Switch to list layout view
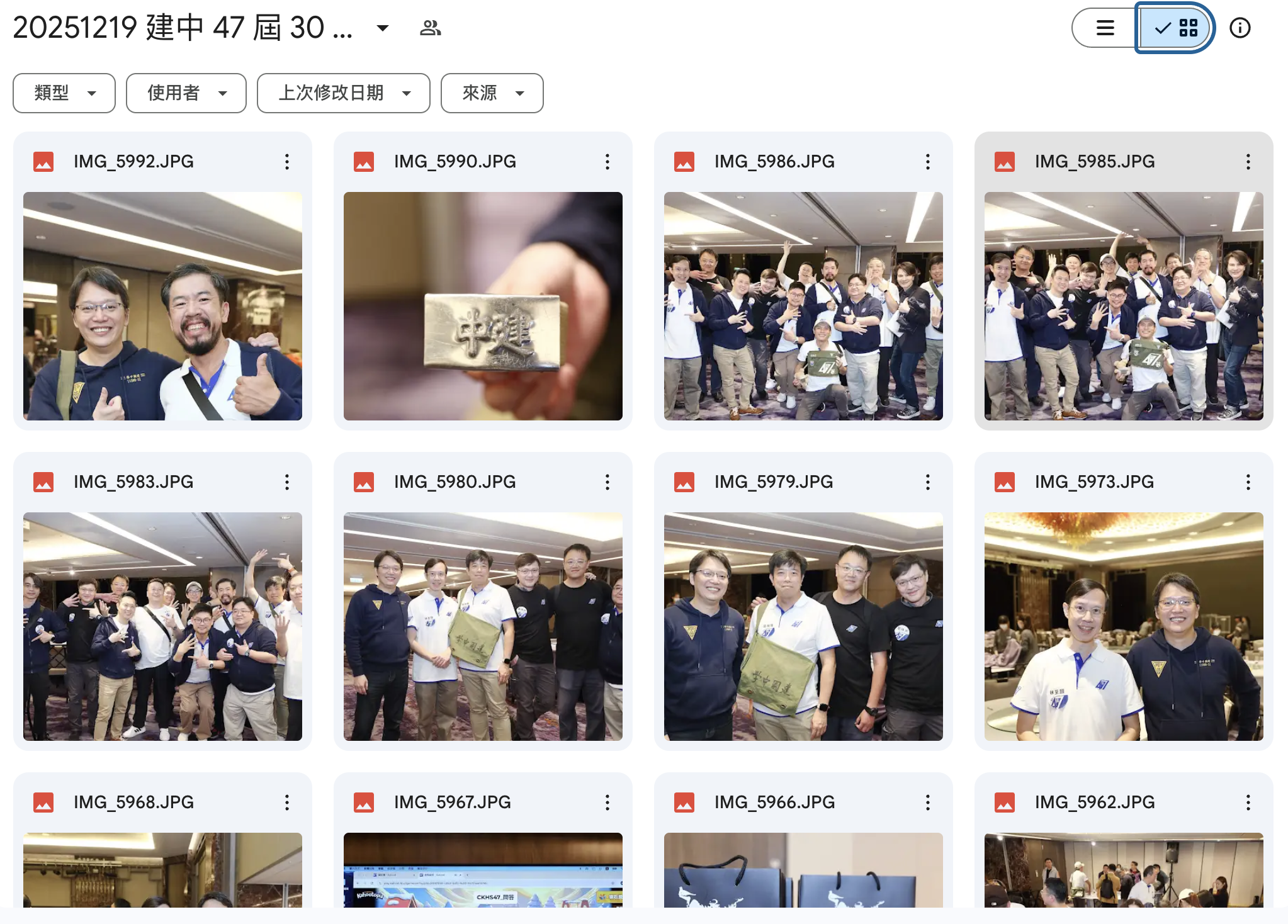This screenshot has height=924, width=1288. (x=1105, y=28)
